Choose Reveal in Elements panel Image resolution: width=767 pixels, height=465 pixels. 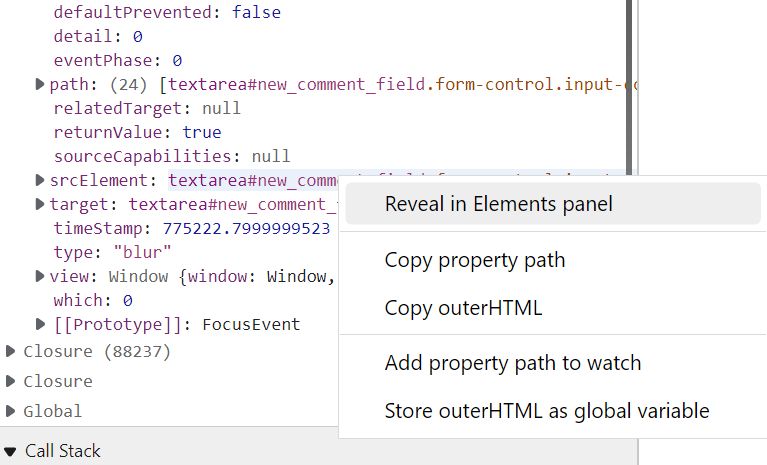(553, 204)
